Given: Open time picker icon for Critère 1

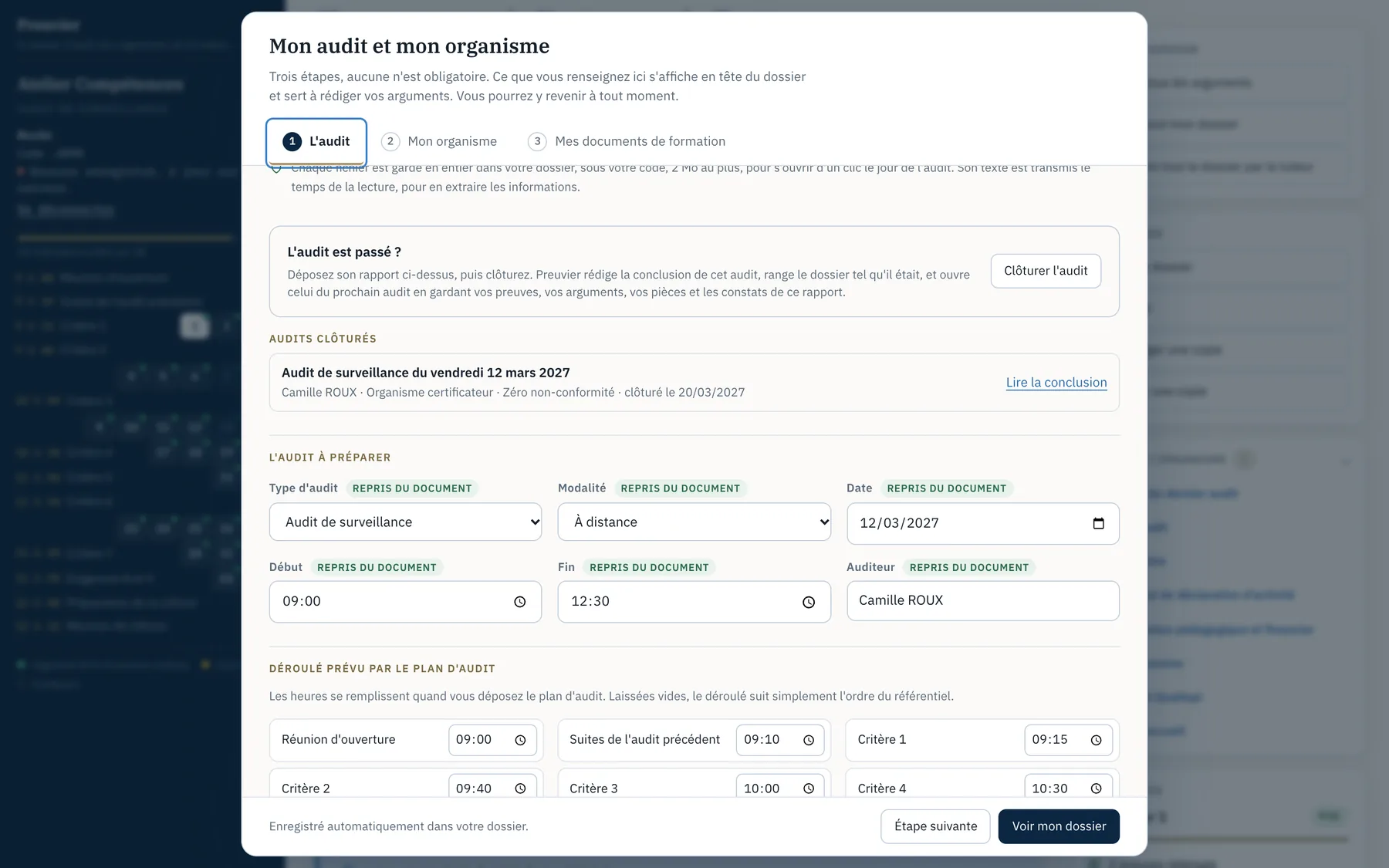Looking at the screenshot, I should pos(1096,740).
